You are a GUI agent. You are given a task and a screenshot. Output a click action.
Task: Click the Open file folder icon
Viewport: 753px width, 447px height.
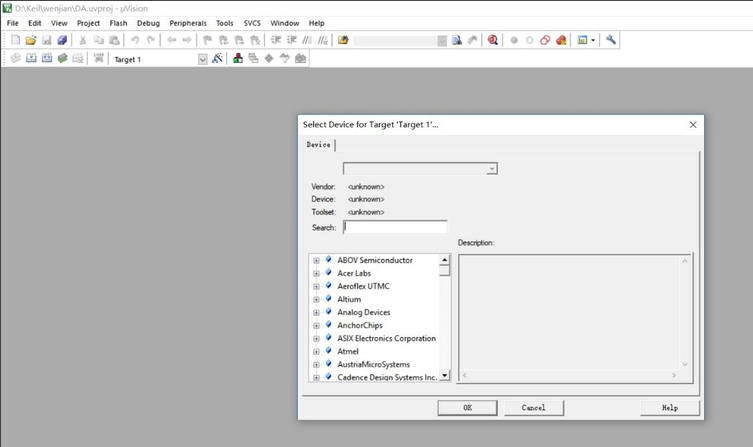pos(31,40)
